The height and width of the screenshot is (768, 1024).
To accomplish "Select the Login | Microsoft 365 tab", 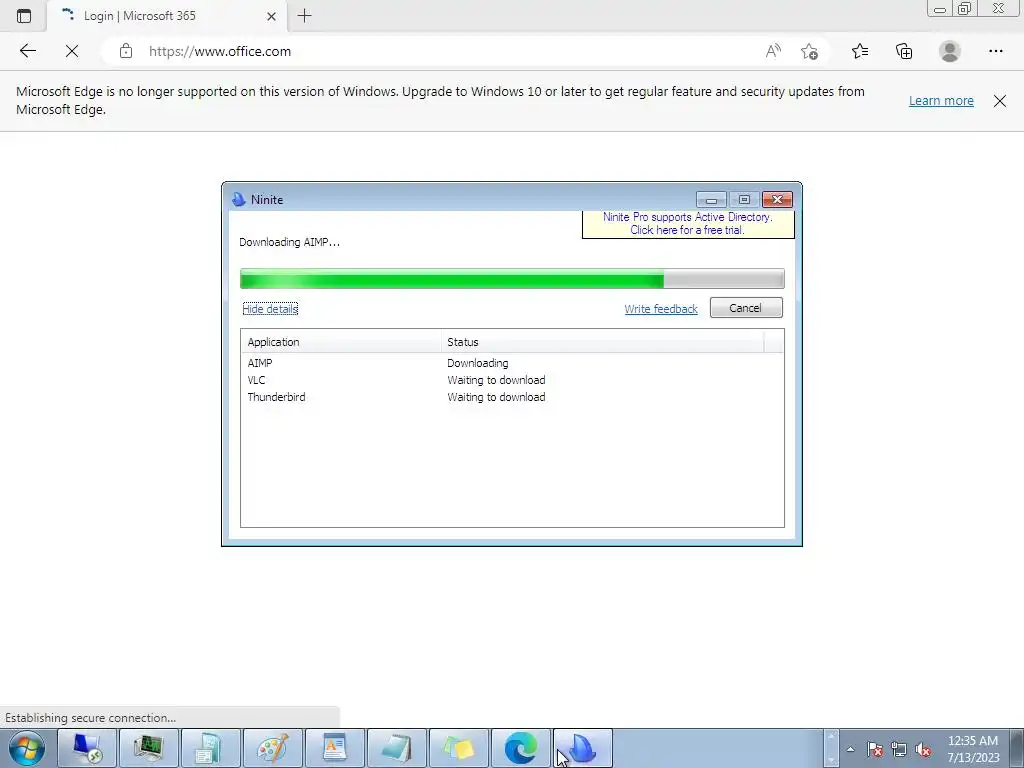I will pyautogui.click(x=167, y=16).
